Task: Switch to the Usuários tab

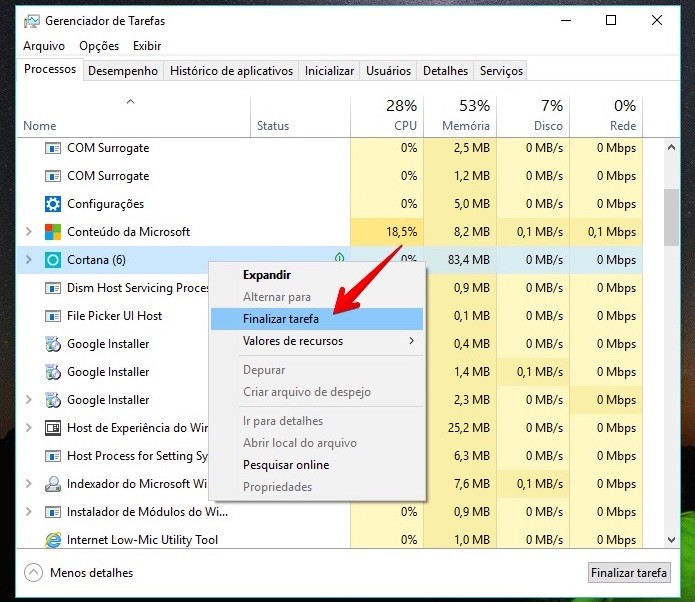Action: point(388,71)
